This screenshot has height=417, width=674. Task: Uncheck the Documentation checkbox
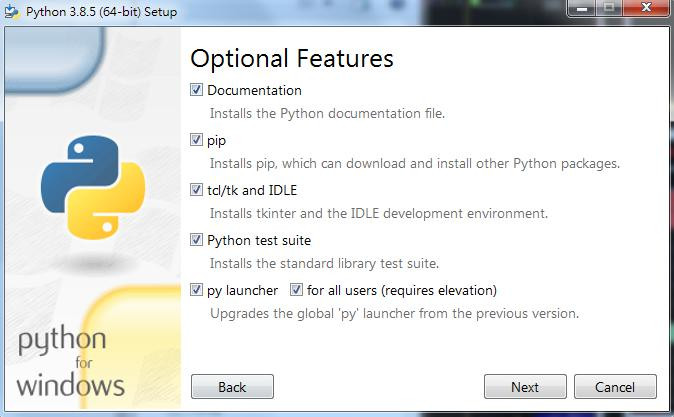[196, 90]
